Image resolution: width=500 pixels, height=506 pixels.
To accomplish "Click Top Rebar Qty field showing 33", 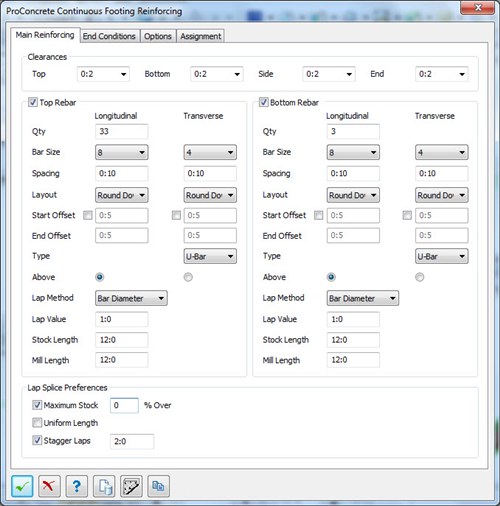I will 122,131.
